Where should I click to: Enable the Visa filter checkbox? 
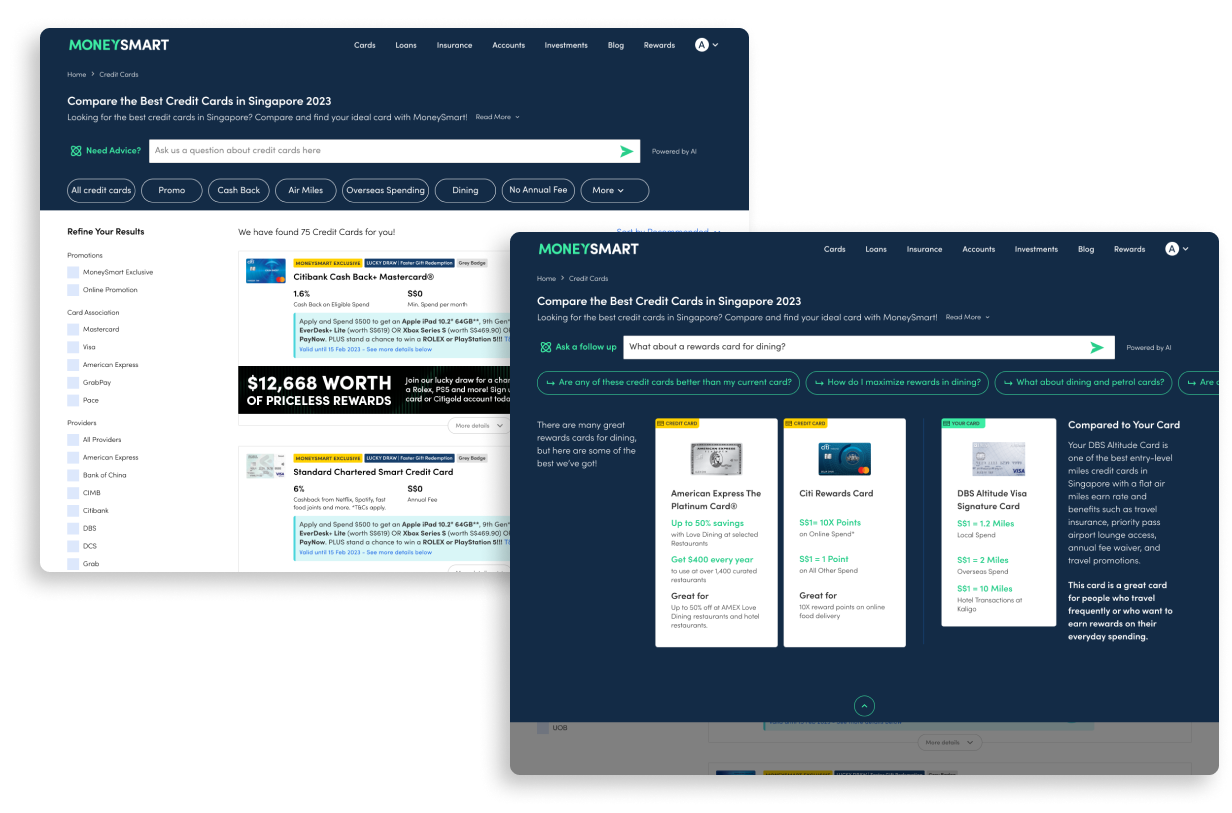click(x=73, y=347)
